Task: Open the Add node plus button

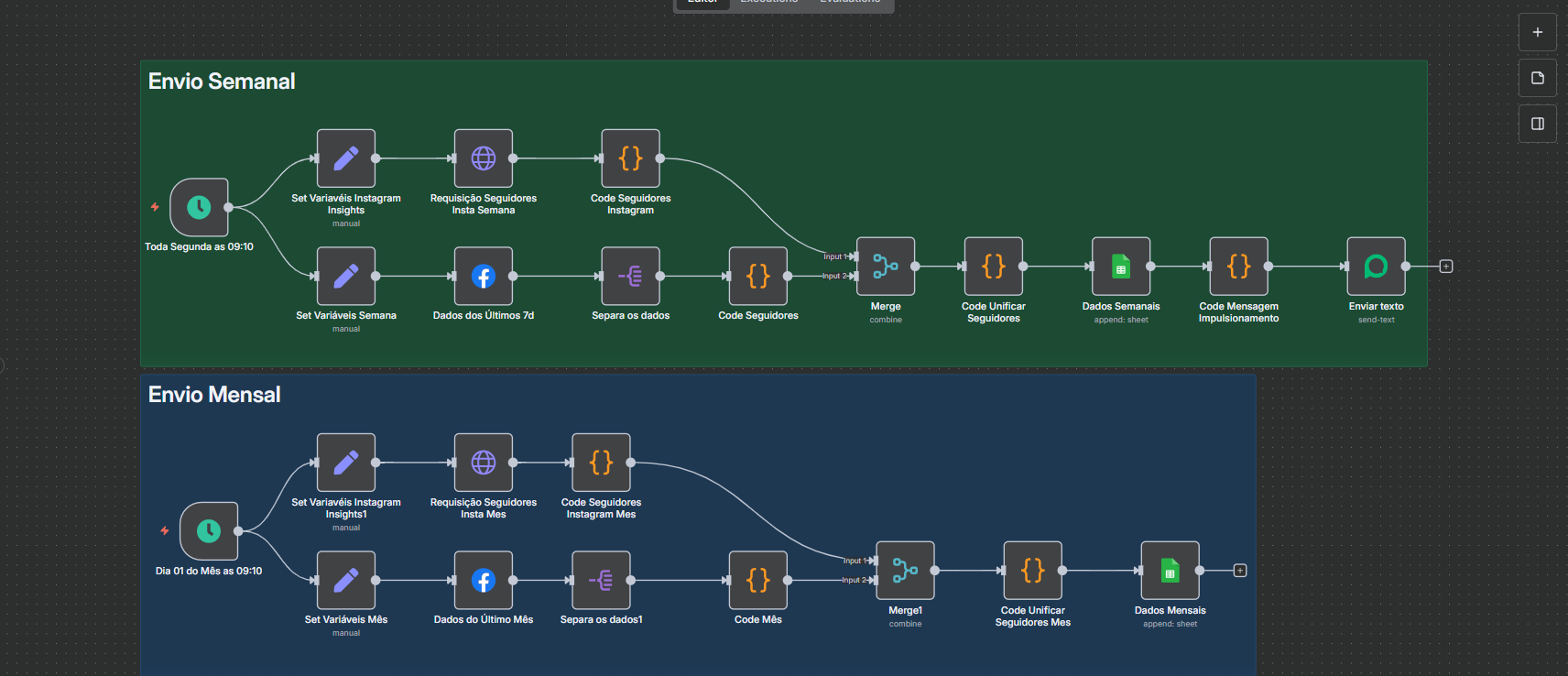Action: point(1537,32)
